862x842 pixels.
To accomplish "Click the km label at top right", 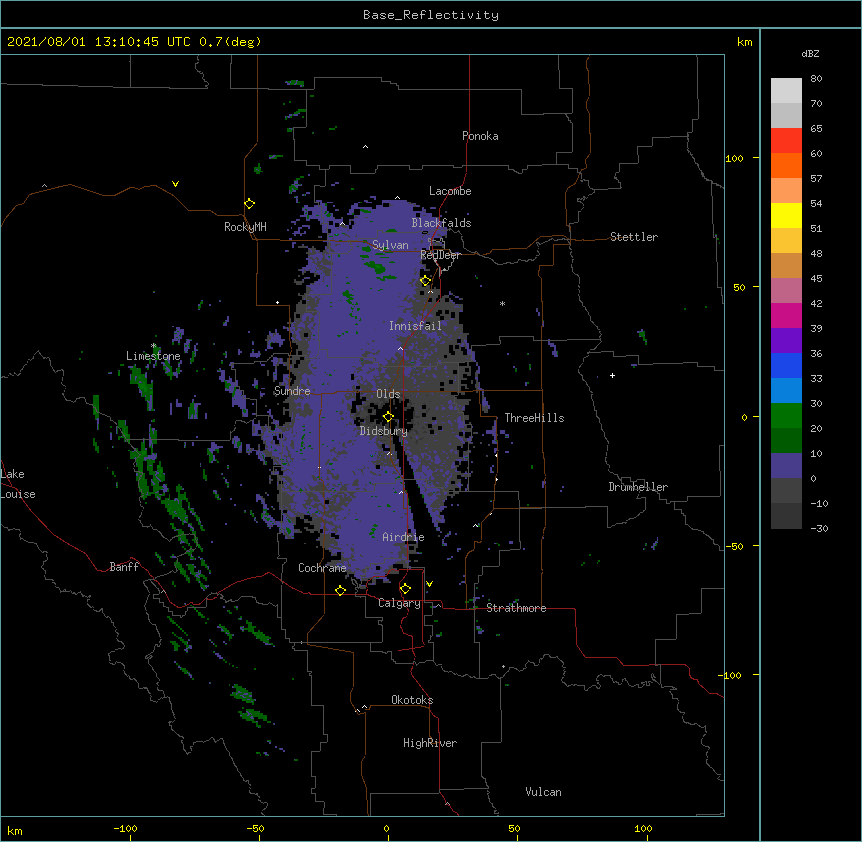I will click(744, 42).
